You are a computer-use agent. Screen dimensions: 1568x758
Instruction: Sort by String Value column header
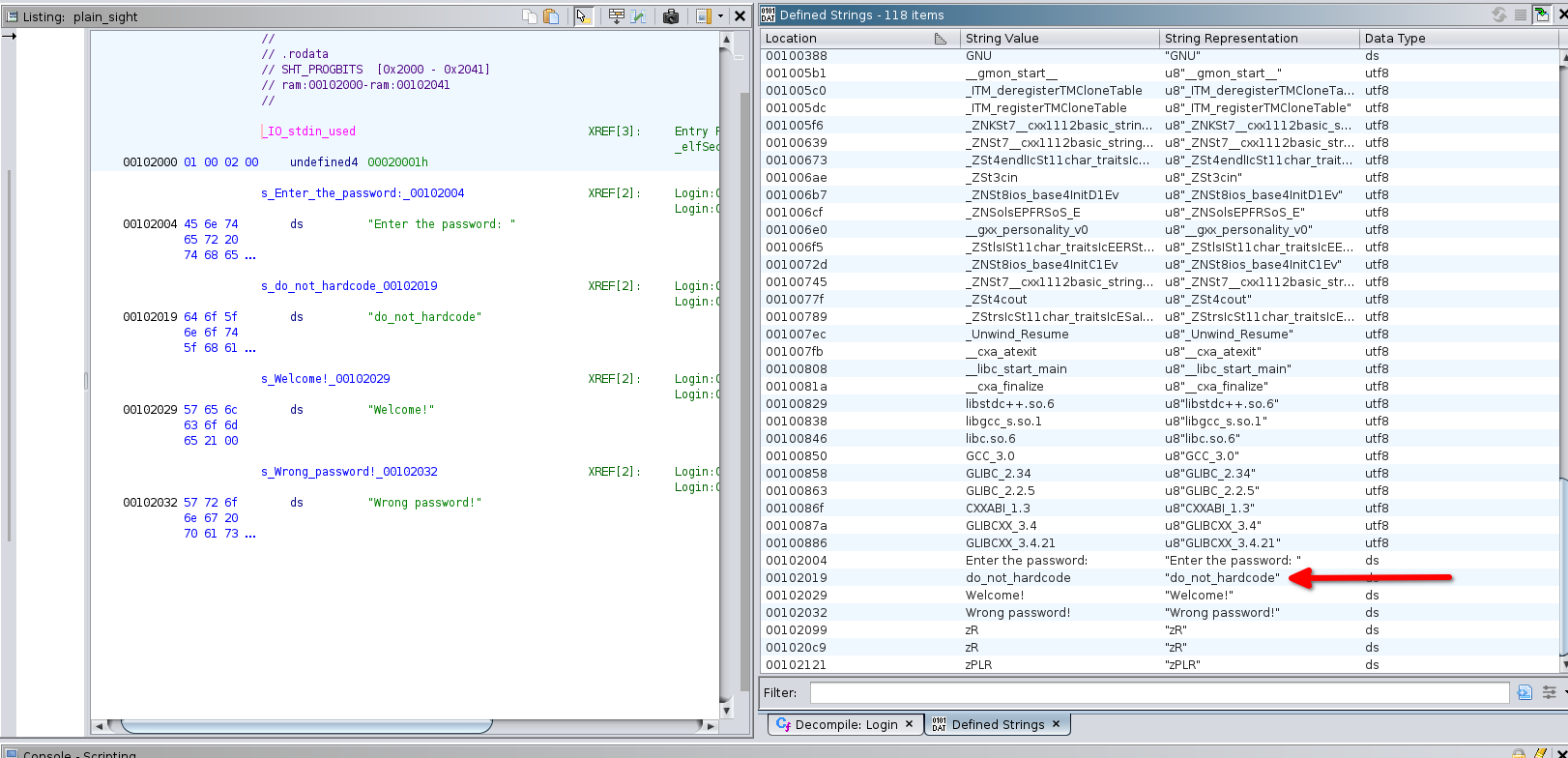pos(1060,38)
